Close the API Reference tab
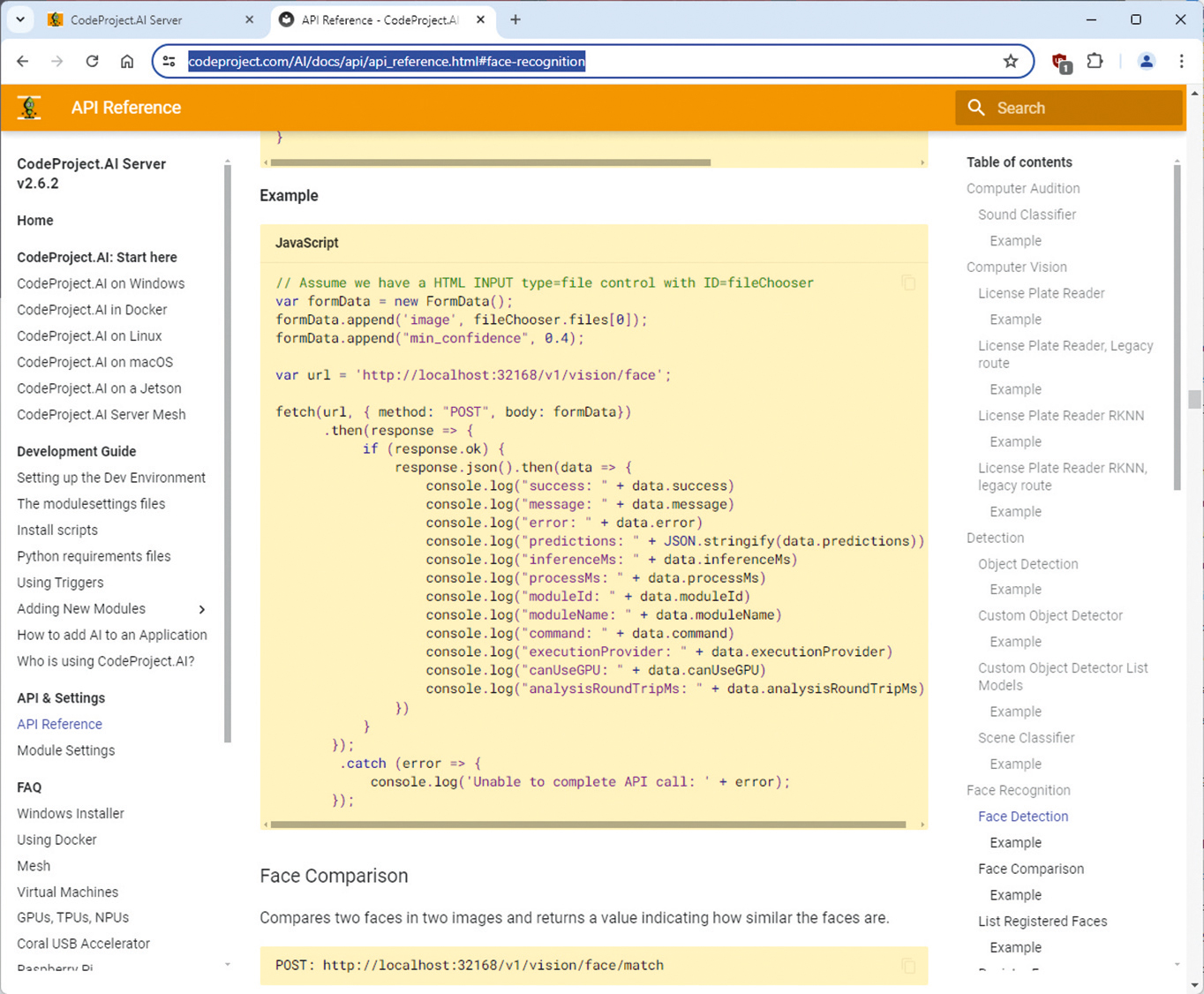This screenshot has height=994, width=1204. 481,19
